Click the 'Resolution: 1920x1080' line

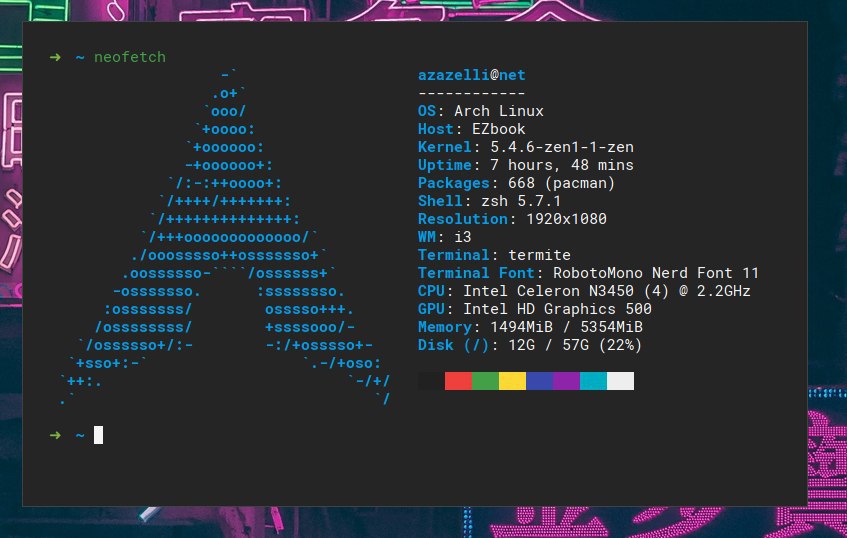[x=512, y=219]
